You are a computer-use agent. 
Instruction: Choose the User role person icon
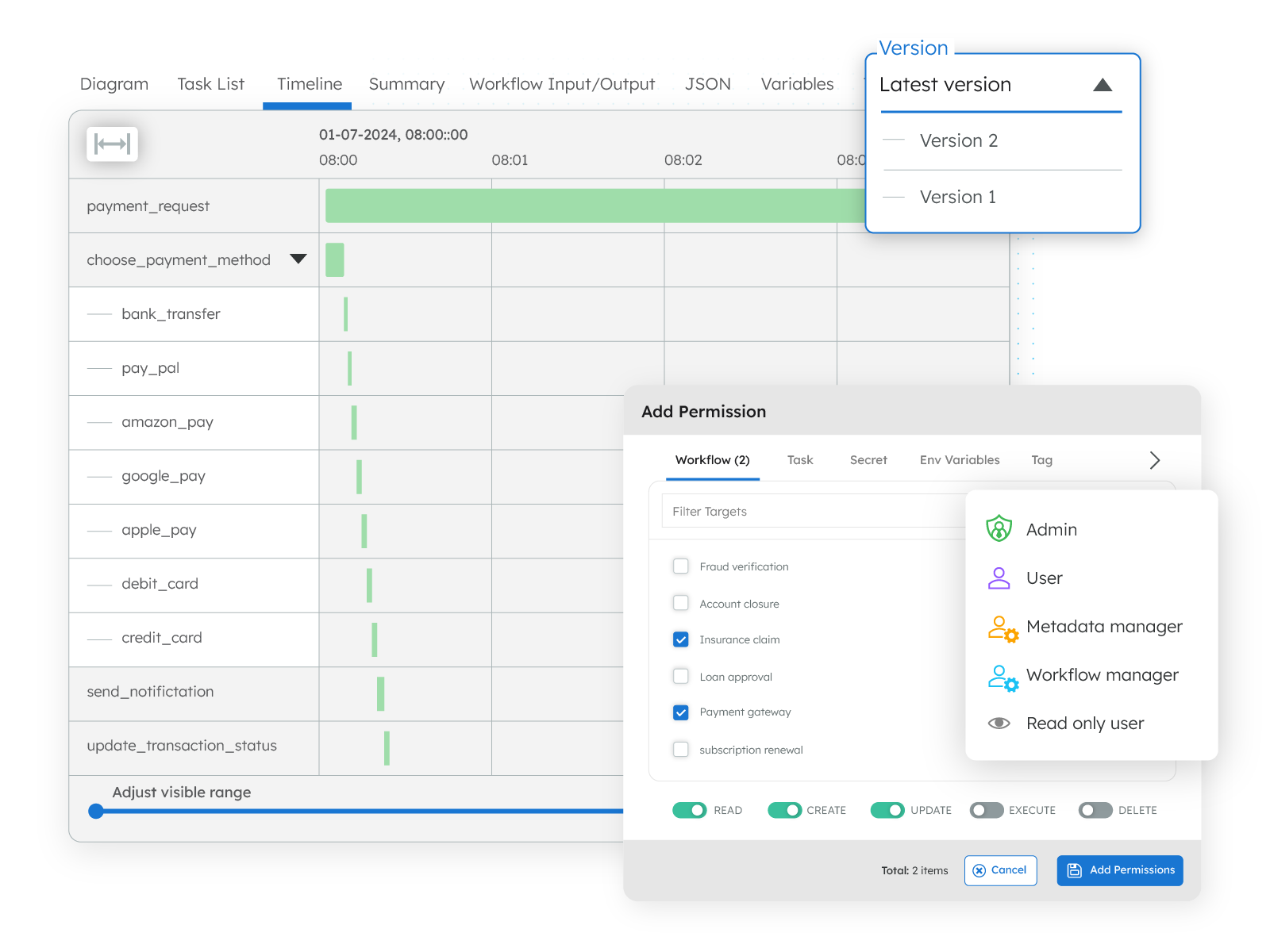coord(999,578)
